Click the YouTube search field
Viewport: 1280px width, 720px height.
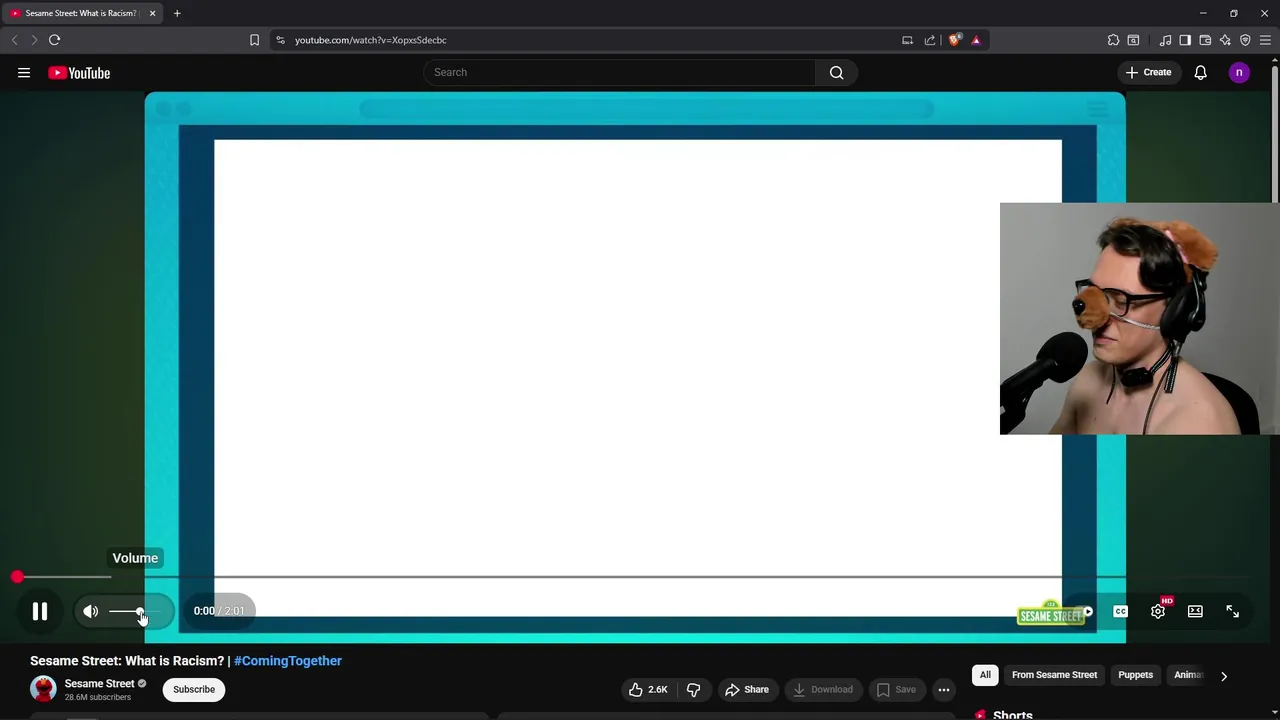pos(619,72)
